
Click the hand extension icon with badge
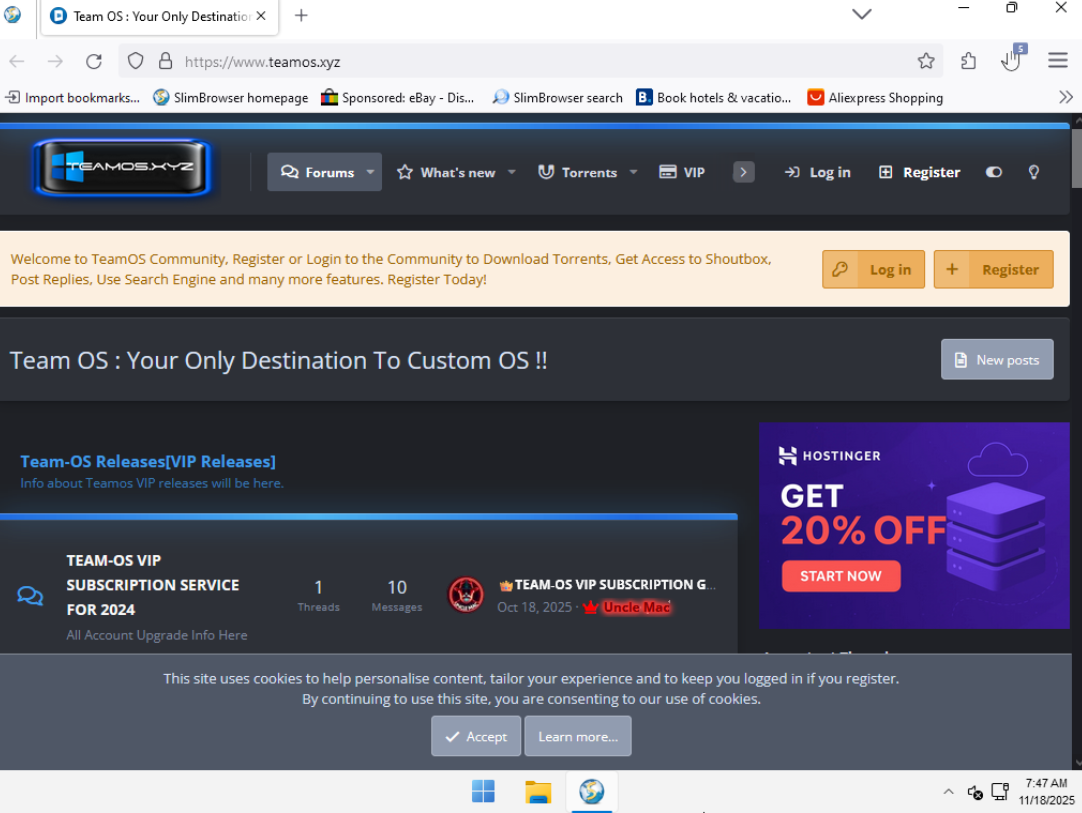click(x=1012, y=60)
